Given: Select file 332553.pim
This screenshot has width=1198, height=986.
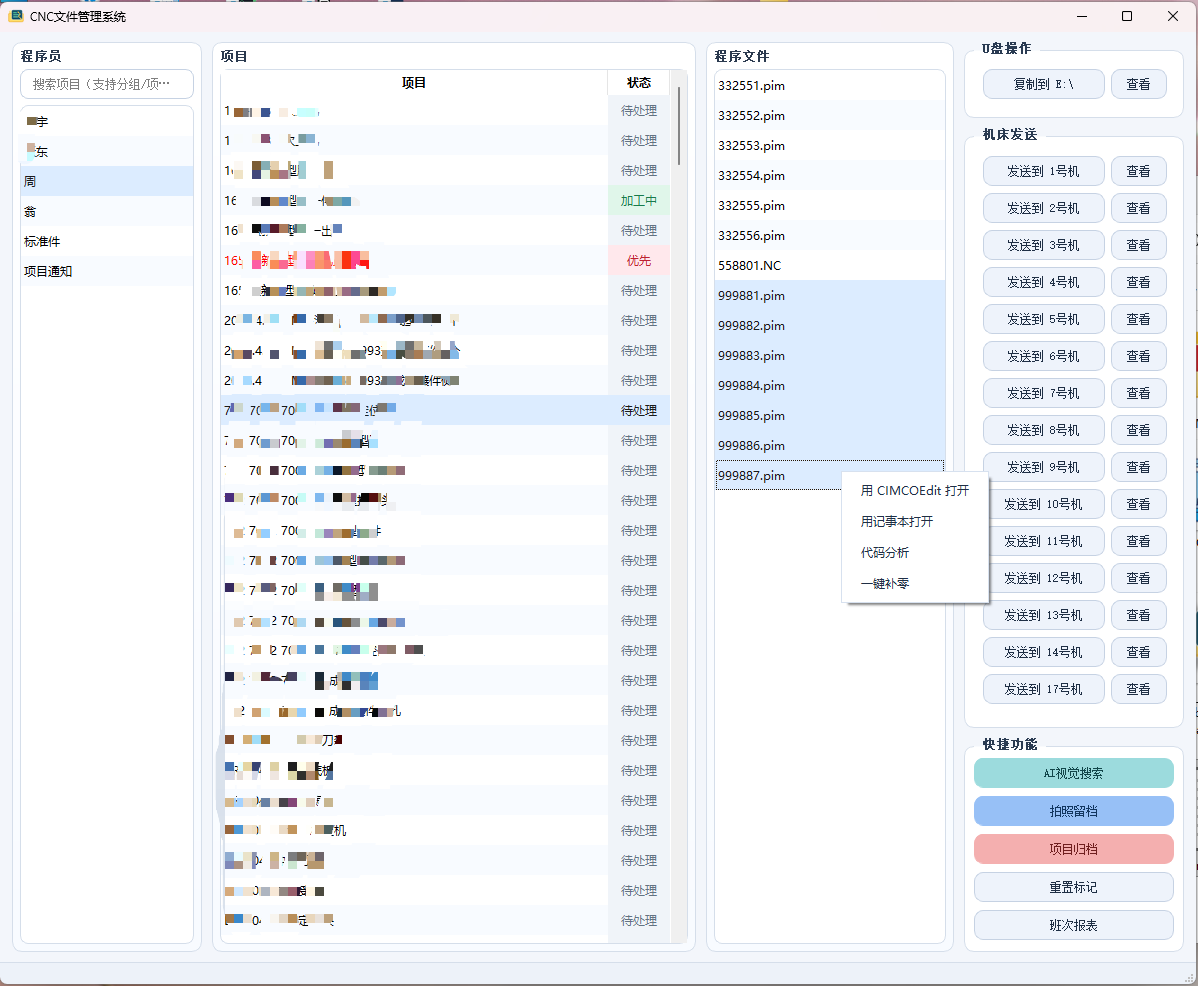Looking at the screenshot, I should click(x=830, y=145).
